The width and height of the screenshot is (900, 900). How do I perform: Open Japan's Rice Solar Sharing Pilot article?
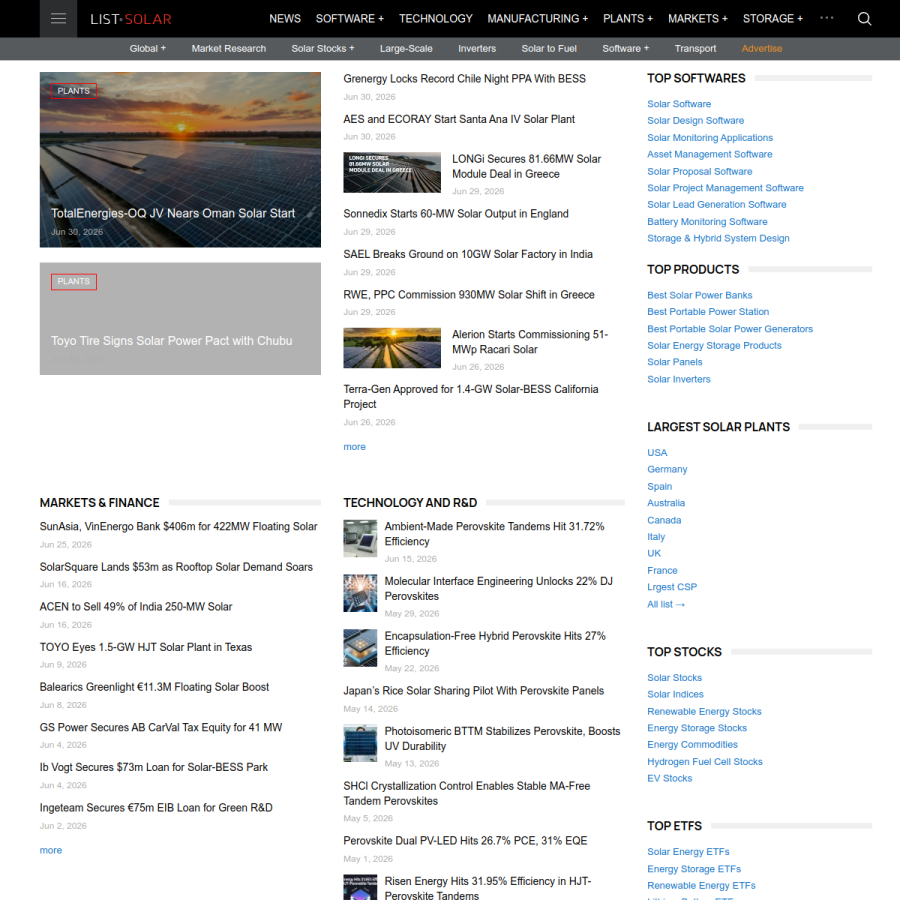(x=474, y=690)
